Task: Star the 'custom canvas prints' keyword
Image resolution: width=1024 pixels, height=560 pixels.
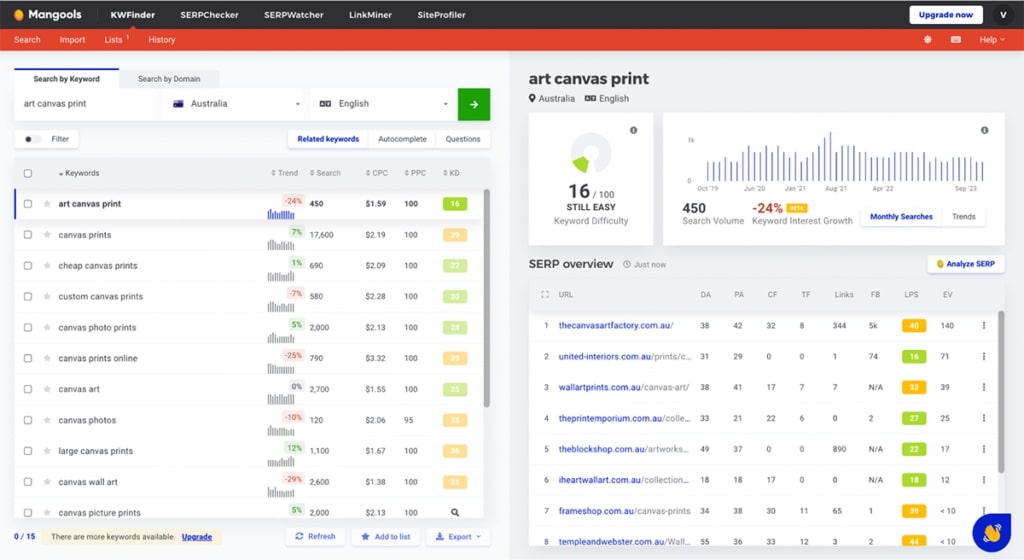Action: (47, 296)
